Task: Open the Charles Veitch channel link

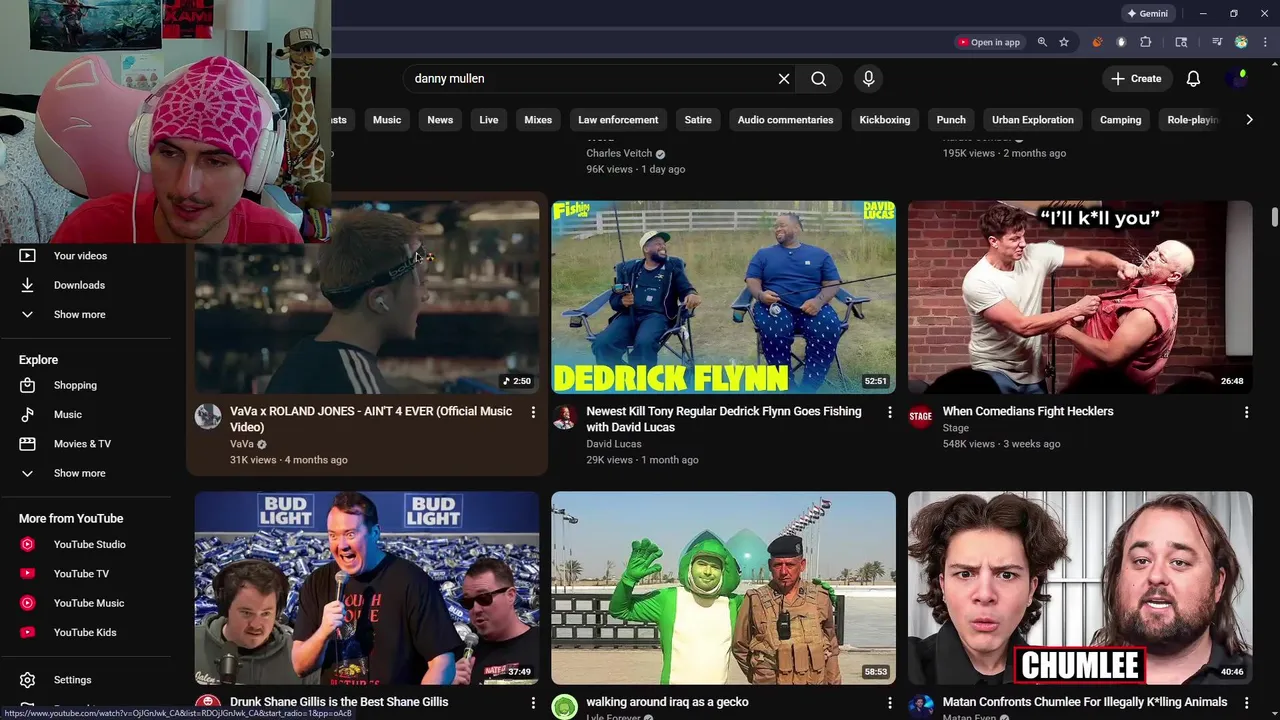Action: tap(619, 154)
